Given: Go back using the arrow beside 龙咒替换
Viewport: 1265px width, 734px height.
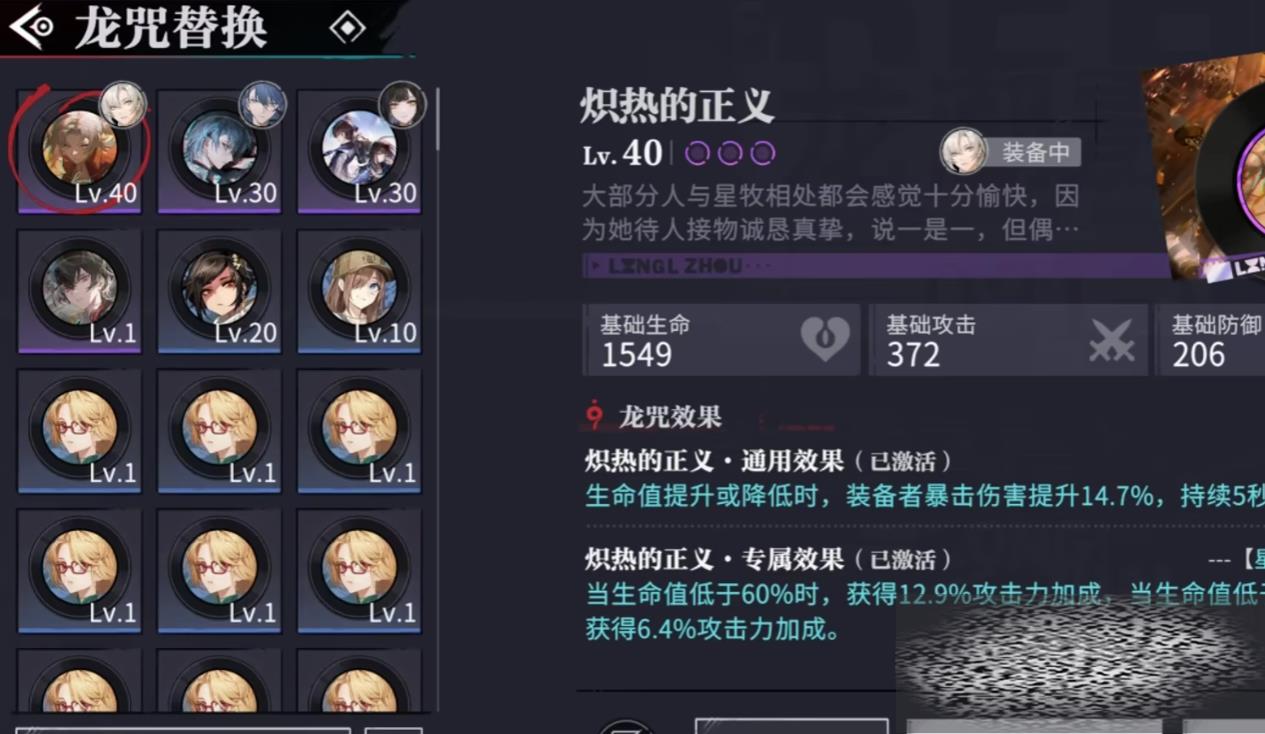Looking at the screenshot, I should tap(31, 27).
